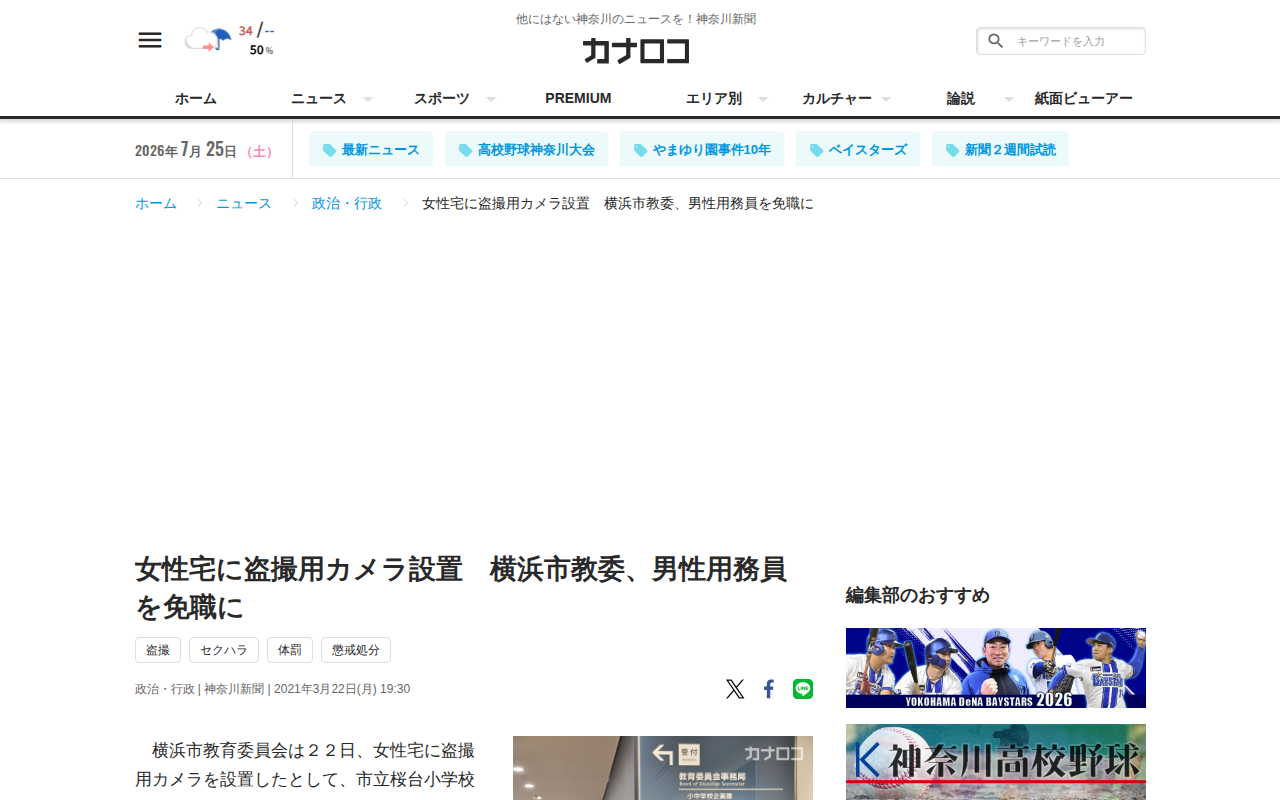Viewport: 1280px width, 800px height.
Task: Open the article photo of the education office
Action: click(x=663, y=768)
